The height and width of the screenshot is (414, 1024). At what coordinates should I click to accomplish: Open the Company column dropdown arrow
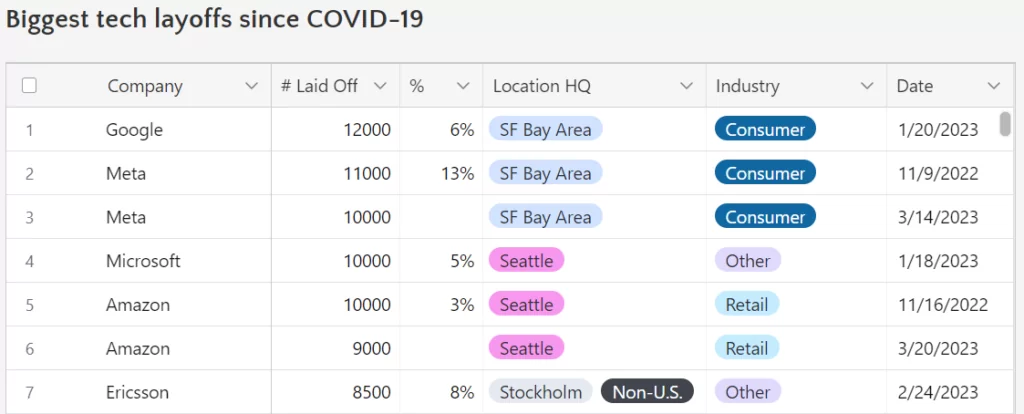coord(251,86)
